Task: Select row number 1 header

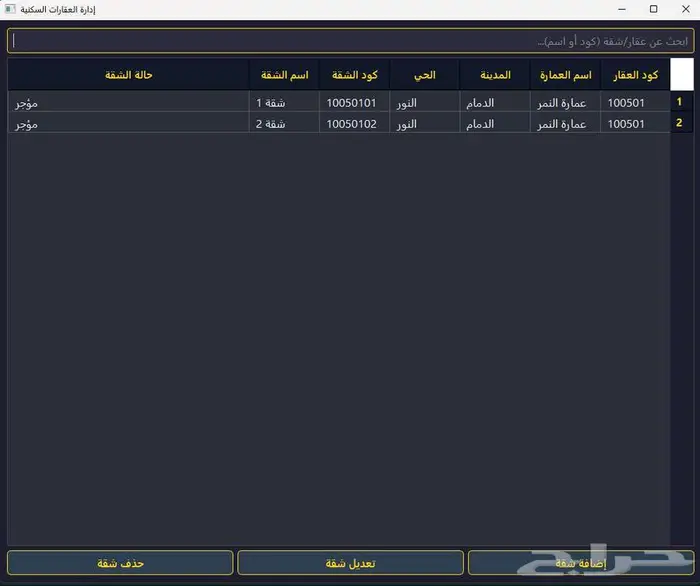Action: pos(680,102)
